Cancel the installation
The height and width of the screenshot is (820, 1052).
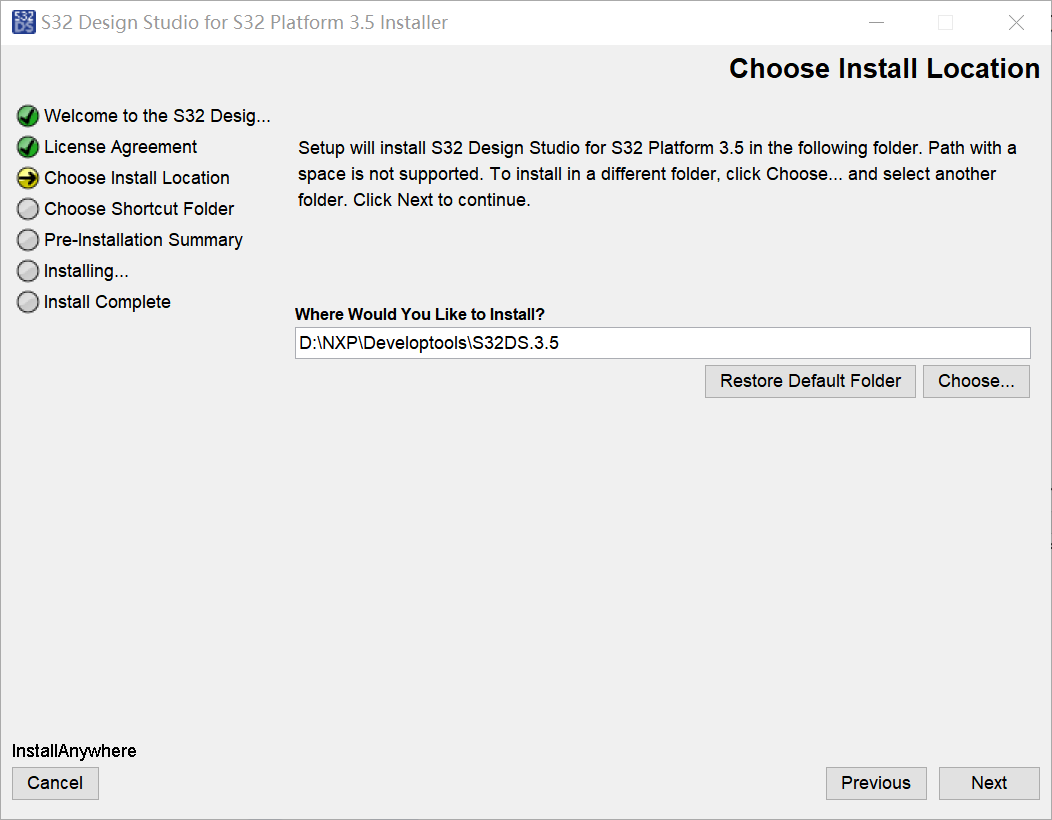[x=55, y=783]
